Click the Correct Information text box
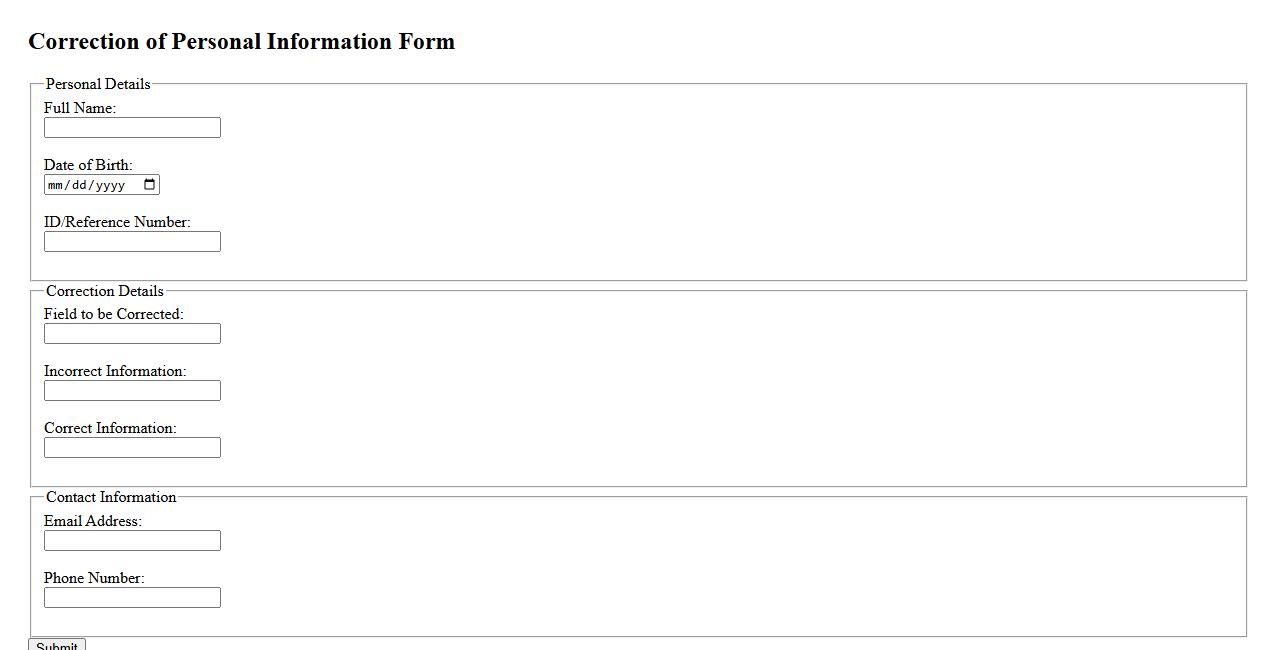This screenshot has width=1278, height=650. pos(132,448)
